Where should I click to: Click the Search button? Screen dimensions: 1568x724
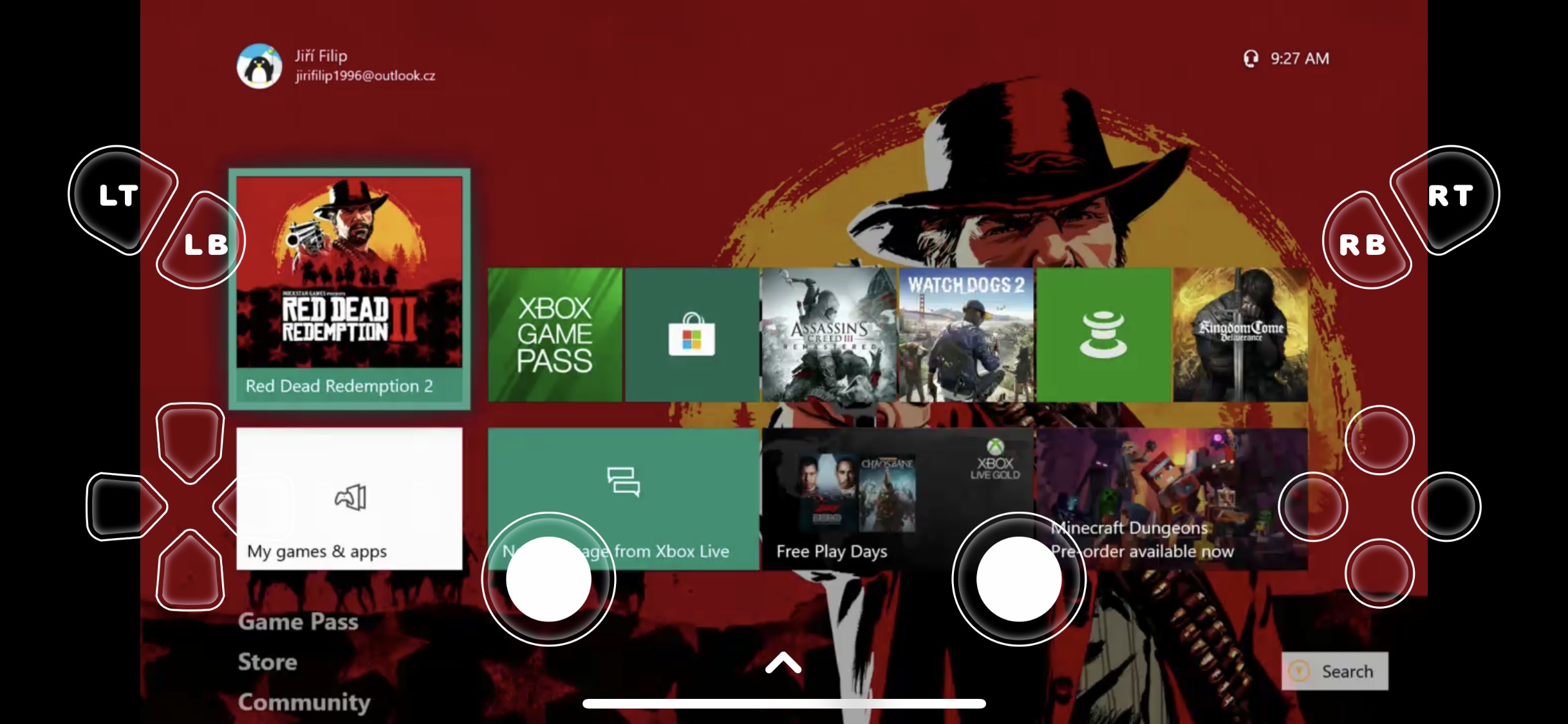1334,671
